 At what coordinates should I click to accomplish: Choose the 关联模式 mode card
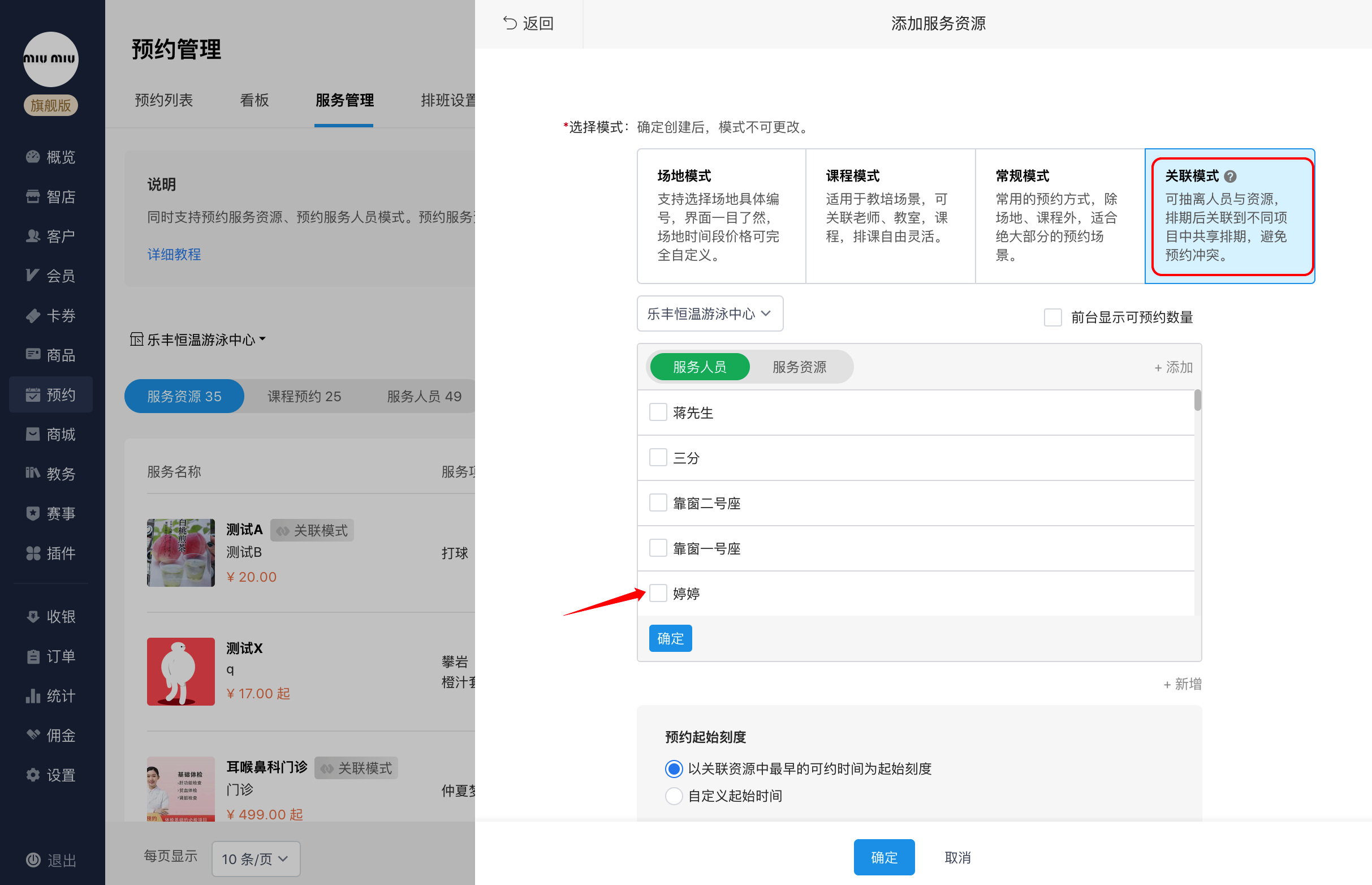(1229, 216)
